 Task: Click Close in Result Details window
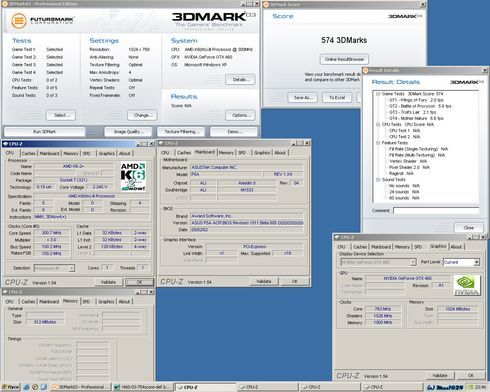click(468, 228)
